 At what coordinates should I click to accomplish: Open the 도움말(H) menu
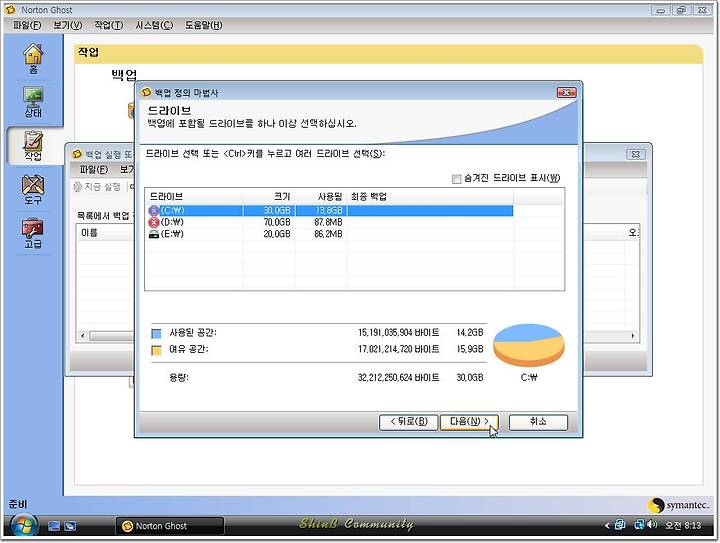click(203, 25)
